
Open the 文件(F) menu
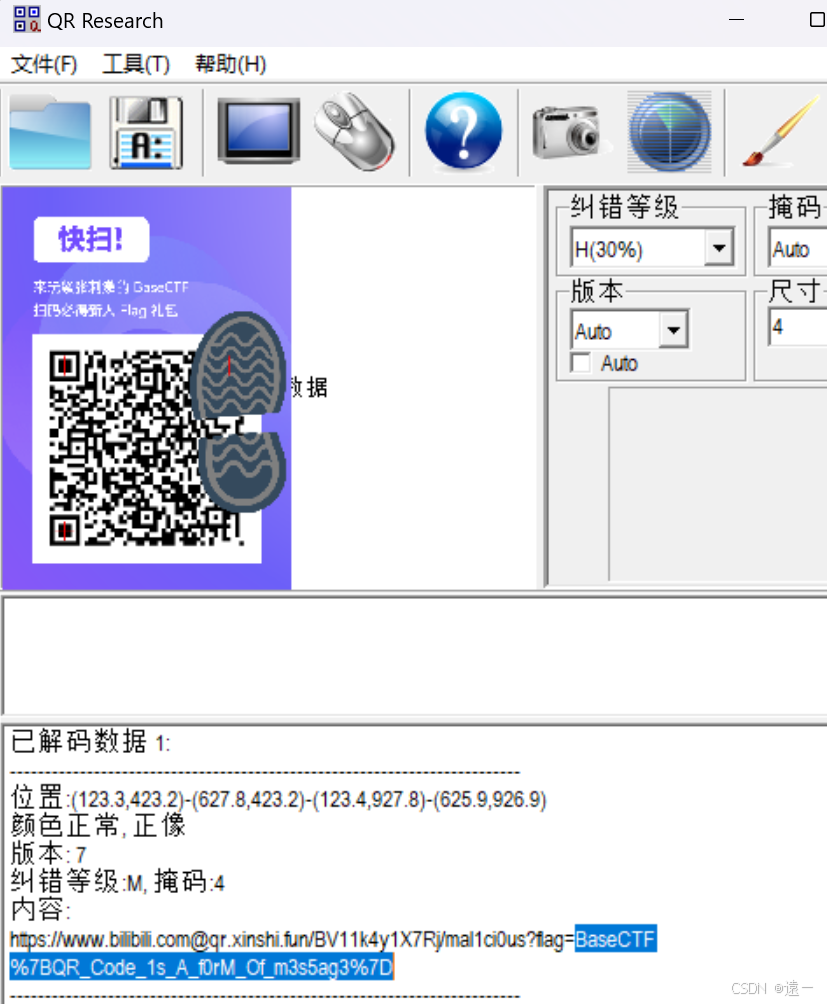(42, 64)
